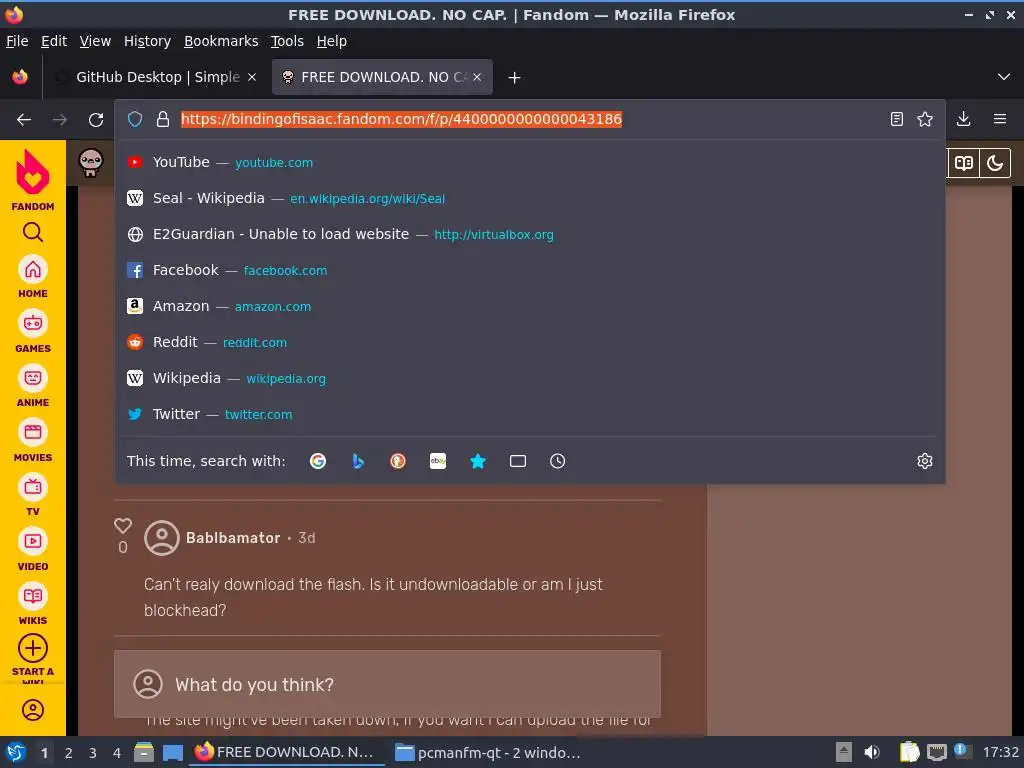
Task: Open the Movies section in Fandom sidebar
Action: coord(33,441)
